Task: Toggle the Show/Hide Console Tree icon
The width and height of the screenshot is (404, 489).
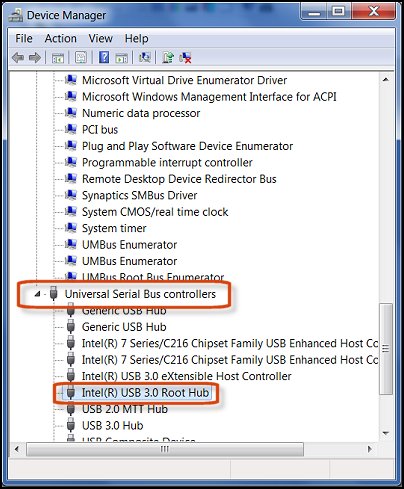Action: [x=58, y=58]
